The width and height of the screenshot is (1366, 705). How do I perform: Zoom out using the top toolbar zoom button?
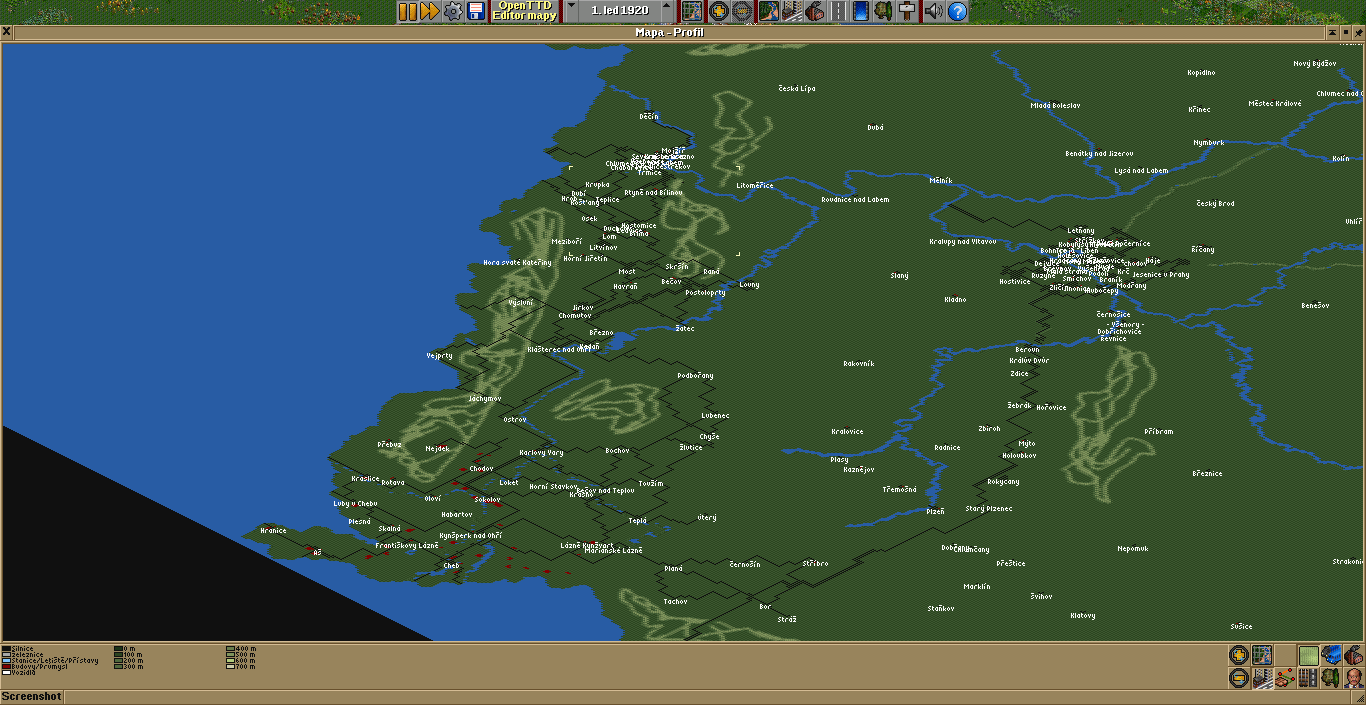click(741, 11)
